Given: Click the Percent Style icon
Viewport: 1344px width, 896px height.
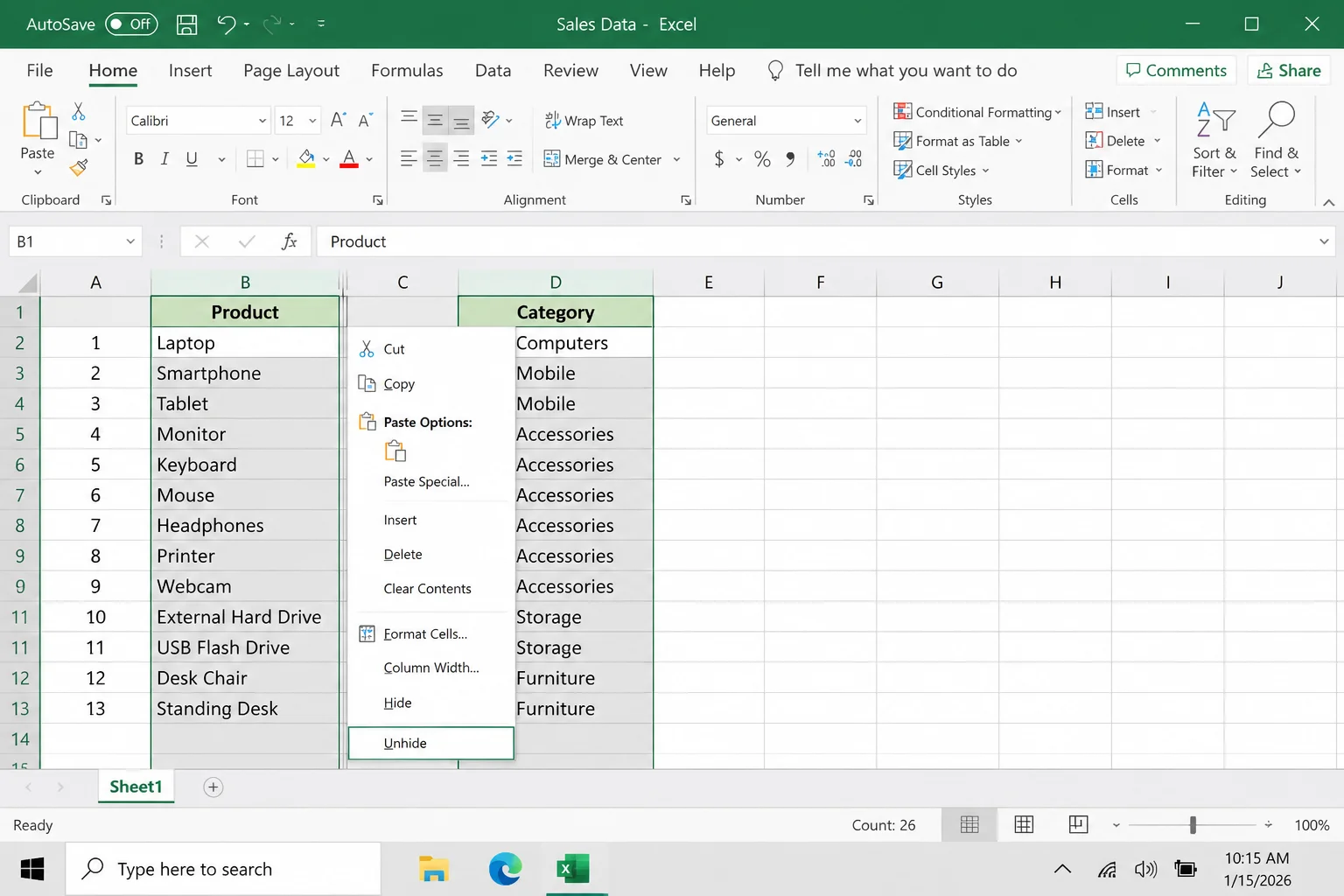Looking at the screenshot, I should tap(762, 158).
